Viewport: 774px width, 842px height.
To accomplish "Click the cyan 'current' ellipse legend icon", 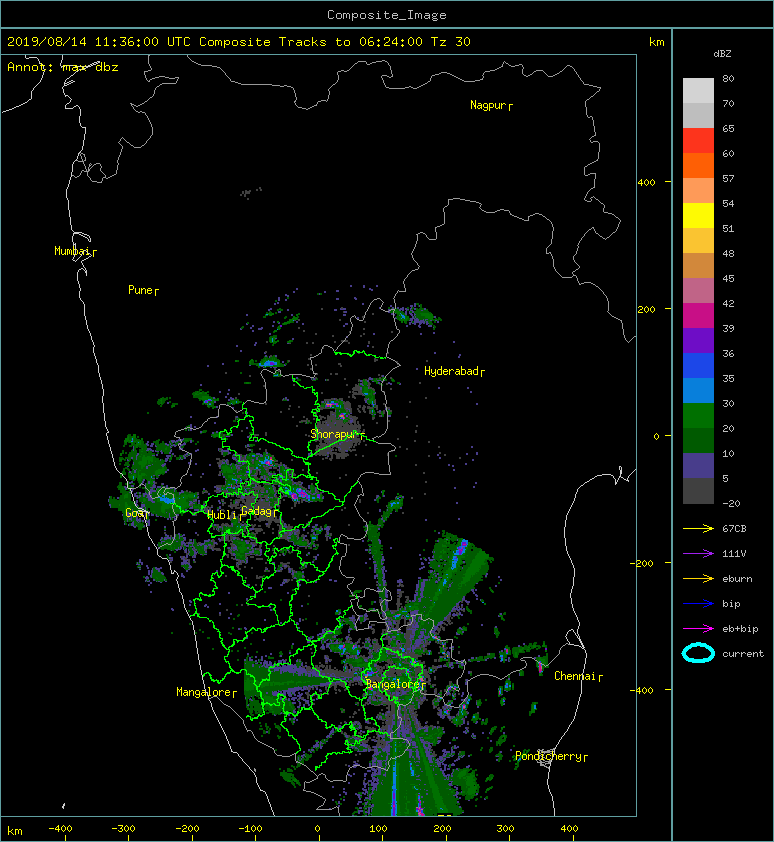I will click(x=698, y=653).
